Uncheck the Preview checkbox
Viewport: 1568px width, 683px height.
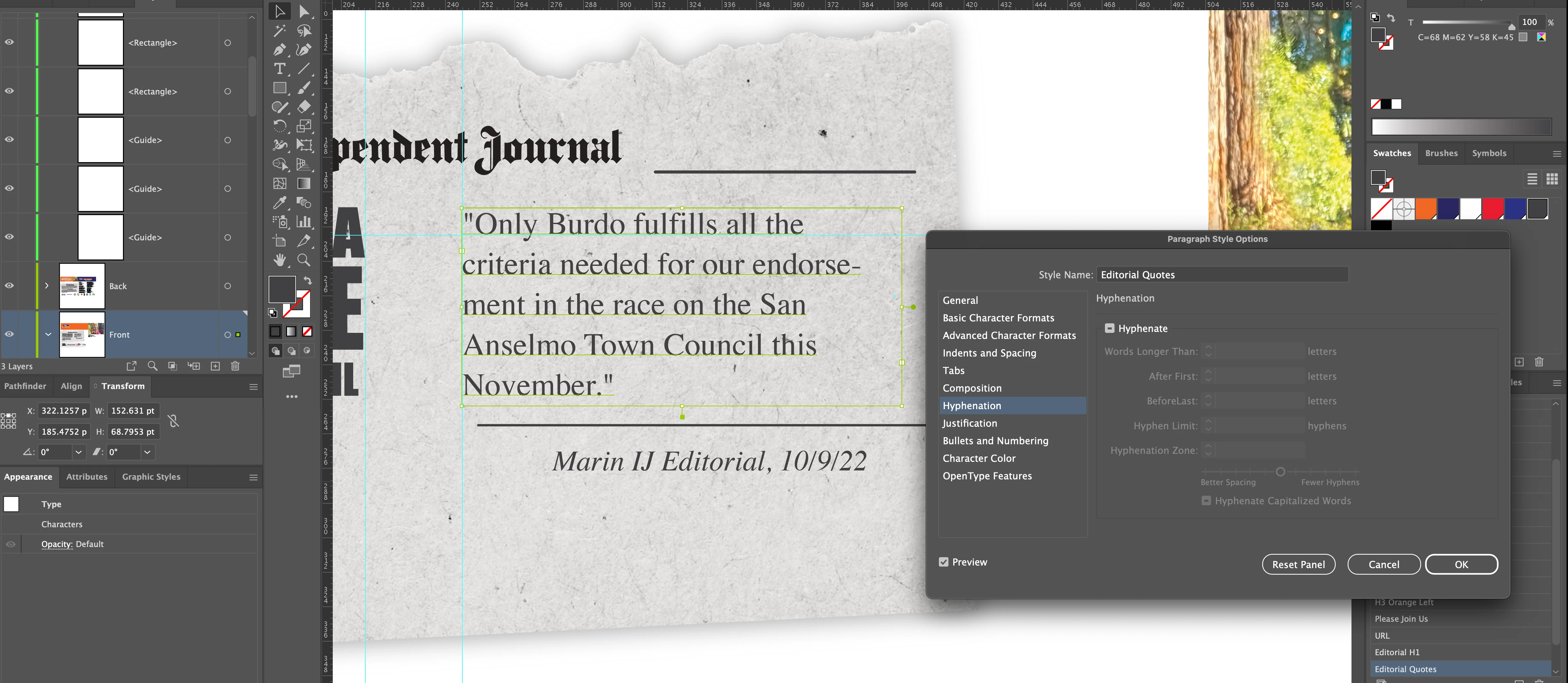pos(943,562)
